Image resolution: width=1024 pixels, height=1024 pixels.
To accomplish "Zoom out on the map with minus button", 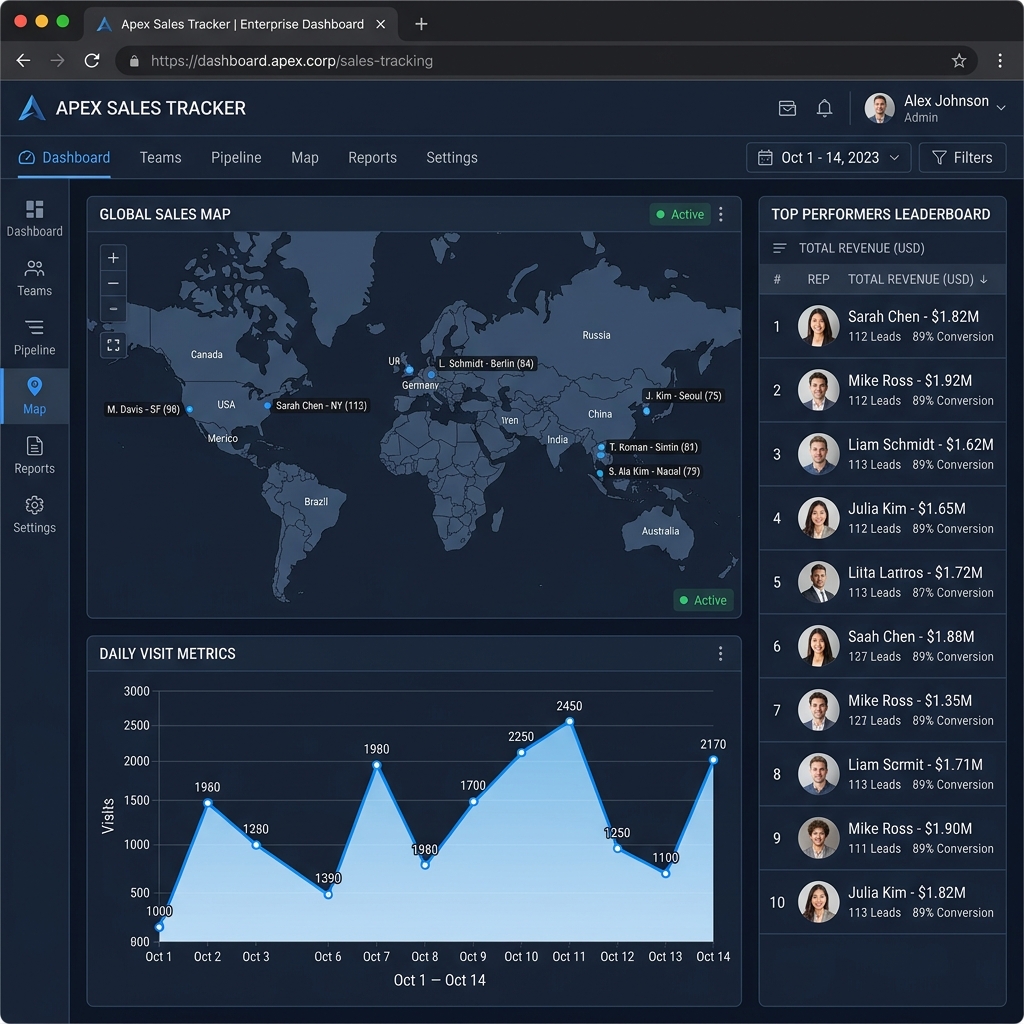I will [113, 283].
